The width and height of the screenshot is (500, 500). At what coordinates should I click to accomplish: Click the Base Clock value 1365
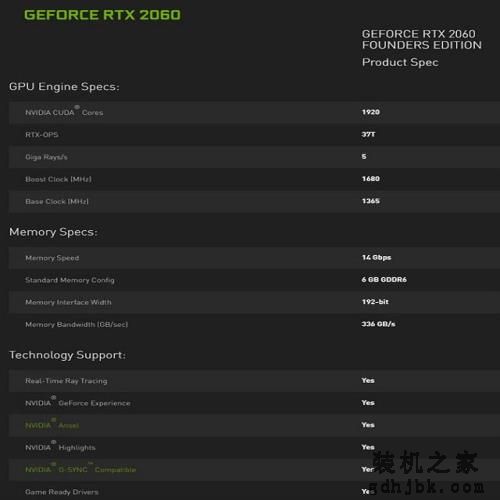[x=371, y=201]
